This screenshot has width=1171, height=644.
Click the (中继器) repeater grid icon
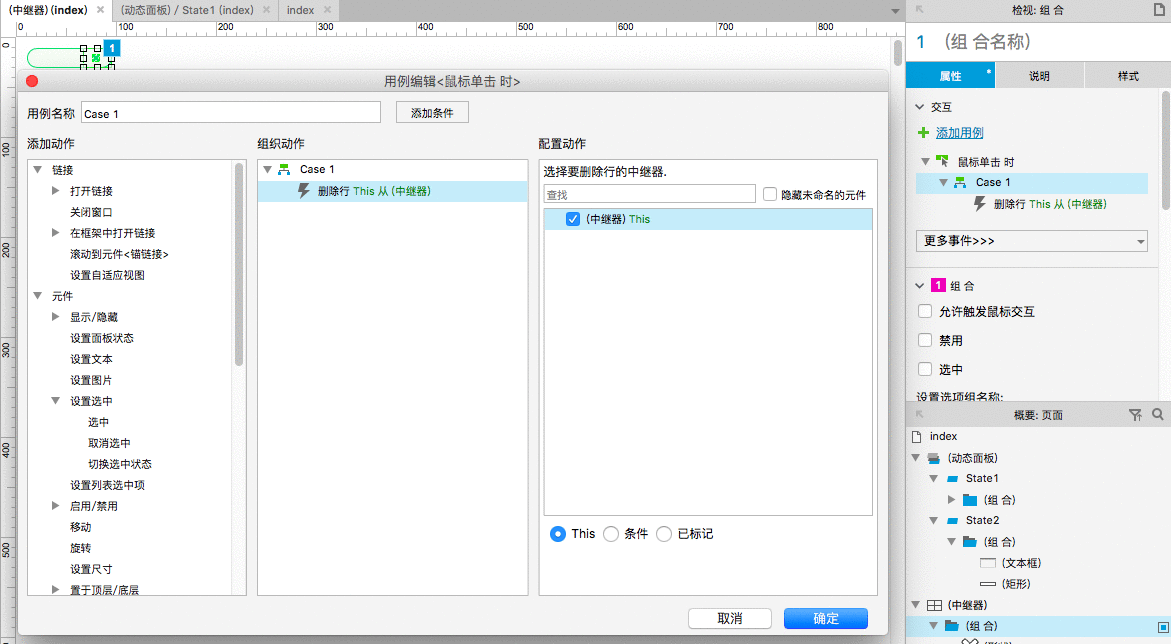[x=934, y=605]
